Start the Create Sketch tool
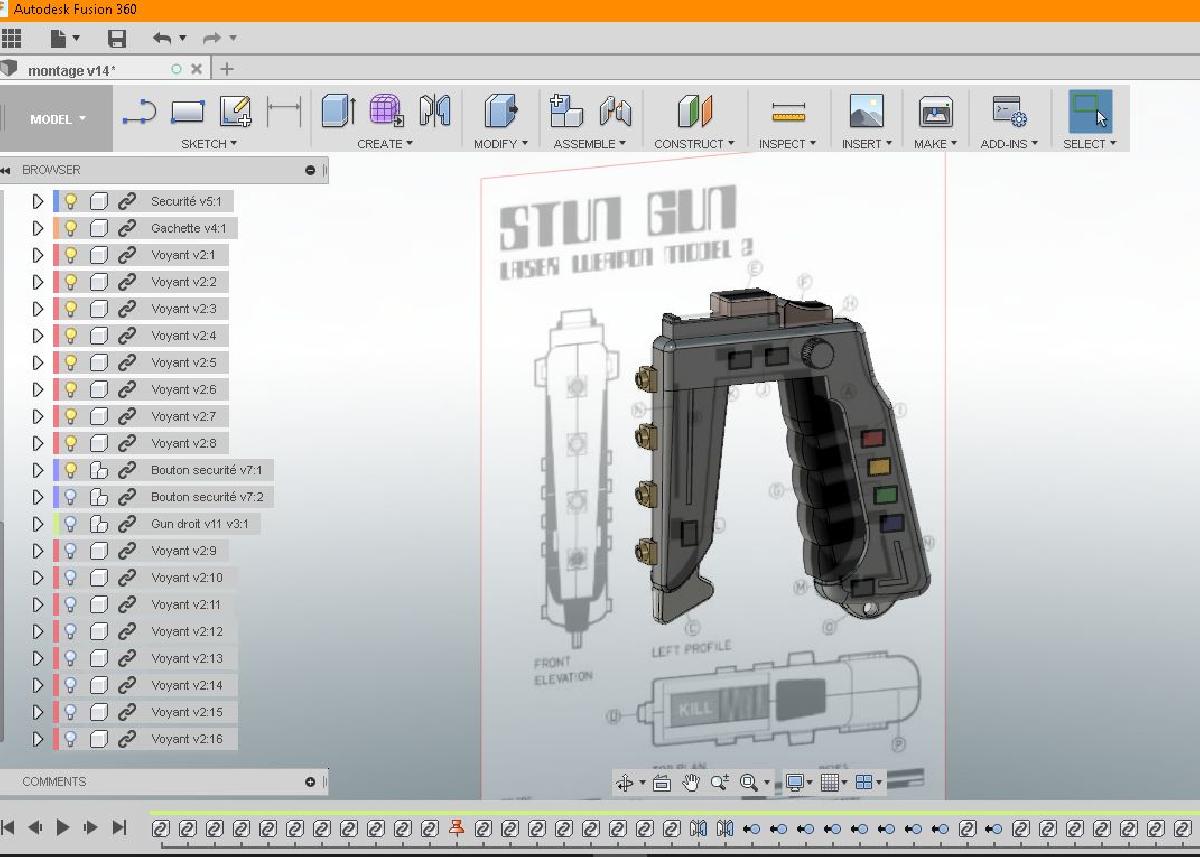The image size is (1200, 857). (x=236, y=112)
